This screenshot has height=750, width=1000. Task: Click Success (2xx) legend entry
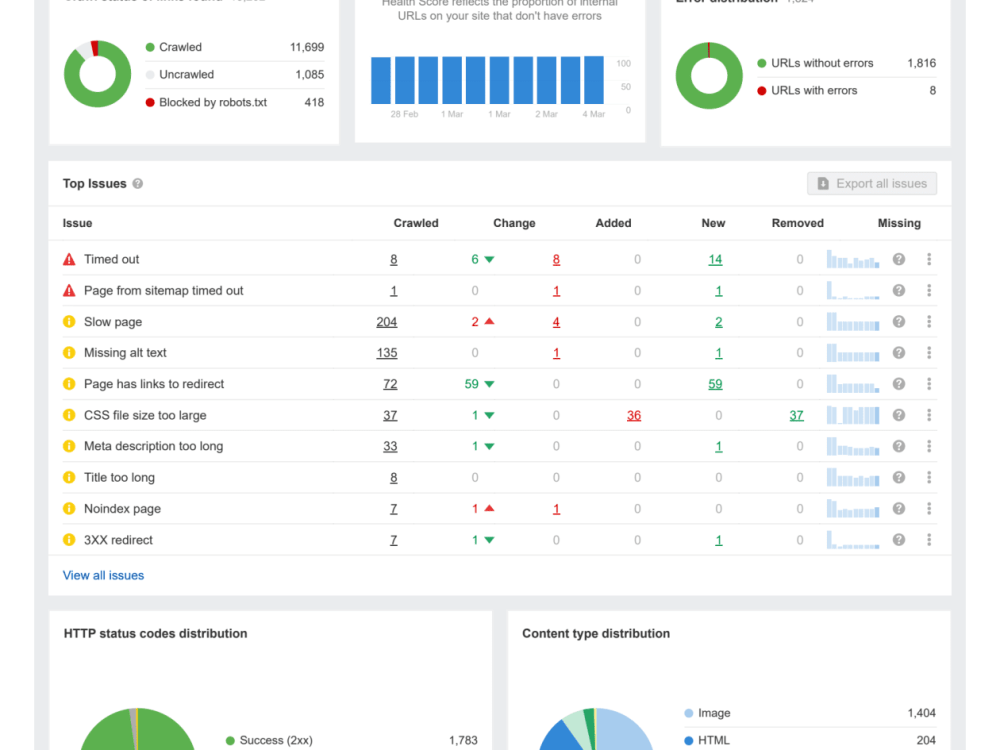tap(351, 740)
